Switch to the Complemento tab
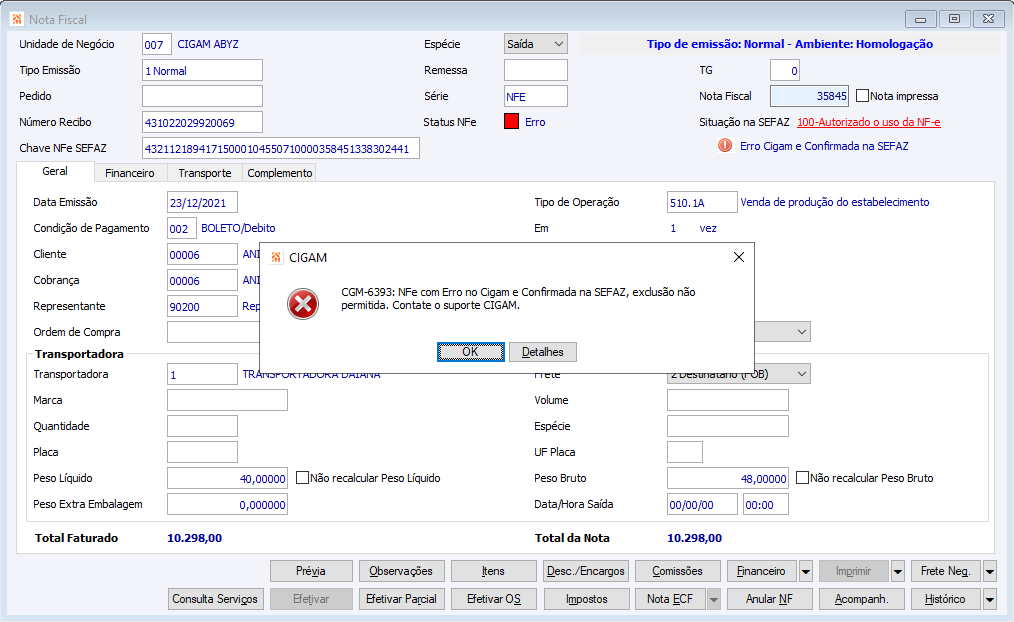Image resolution: width=1014 pixels, height=622 pixels. (x=279, y=173)
